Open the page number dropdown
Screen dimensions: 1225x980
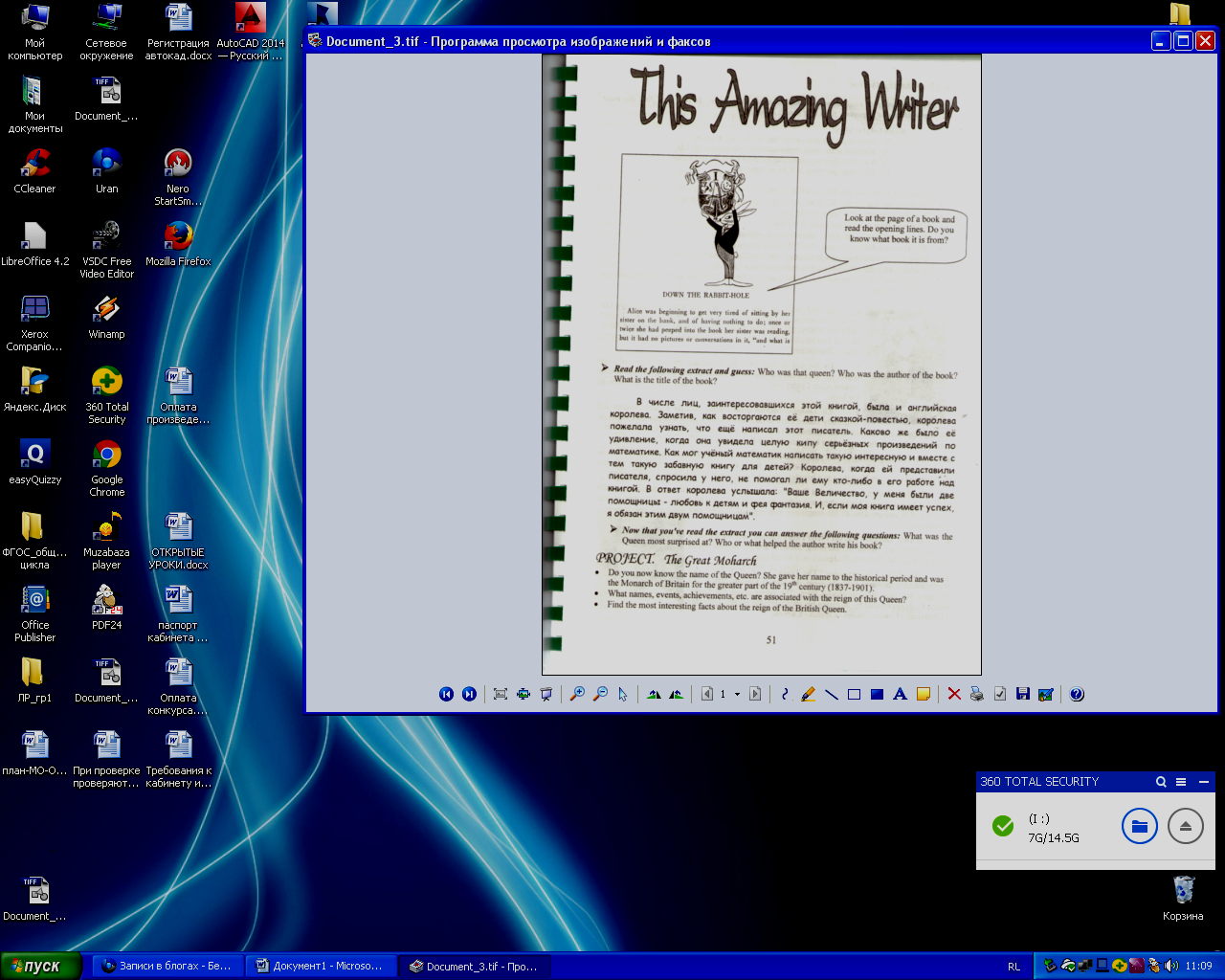point(737,694)
